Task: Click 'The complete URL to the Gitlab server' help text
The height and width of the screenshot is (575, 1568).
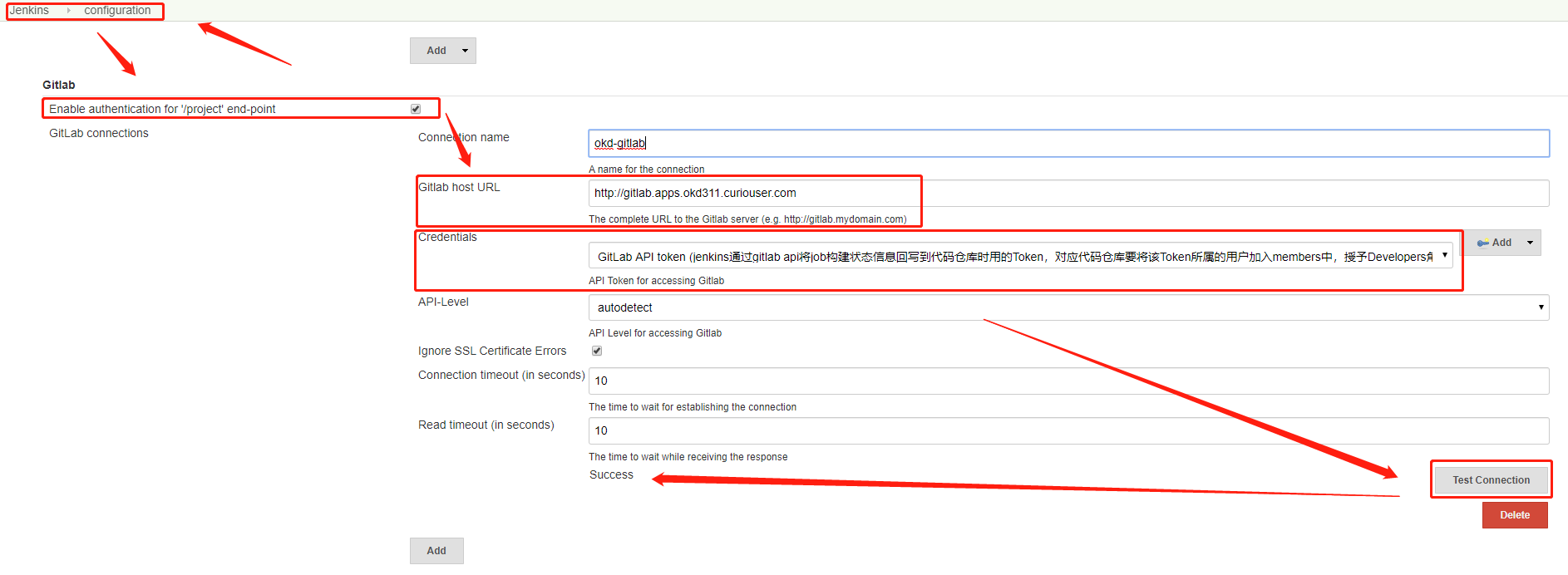Action: (747, 219)
